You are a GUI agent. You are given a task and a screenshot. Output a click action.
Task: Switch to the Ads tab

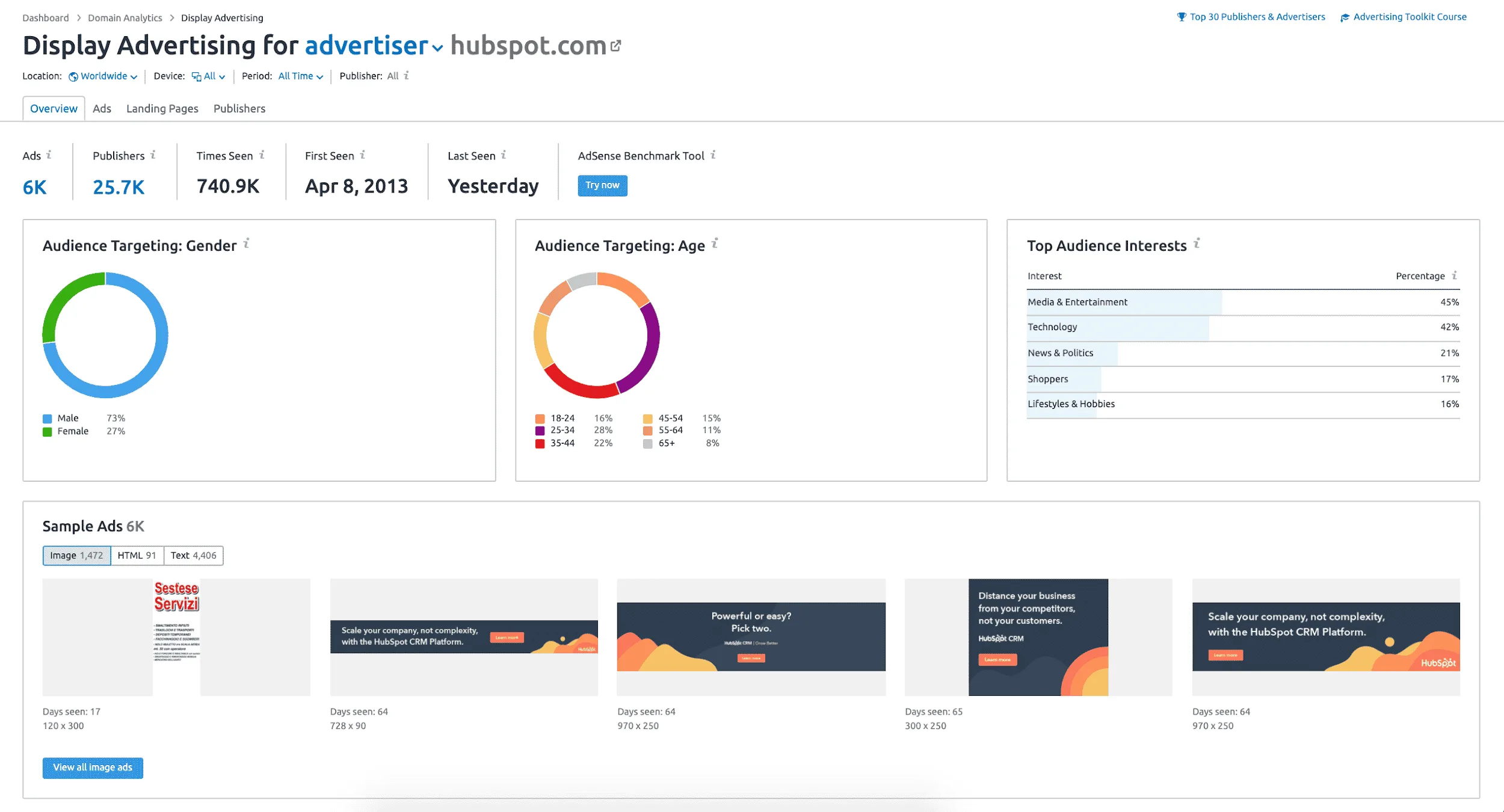(x=102, y=108)
